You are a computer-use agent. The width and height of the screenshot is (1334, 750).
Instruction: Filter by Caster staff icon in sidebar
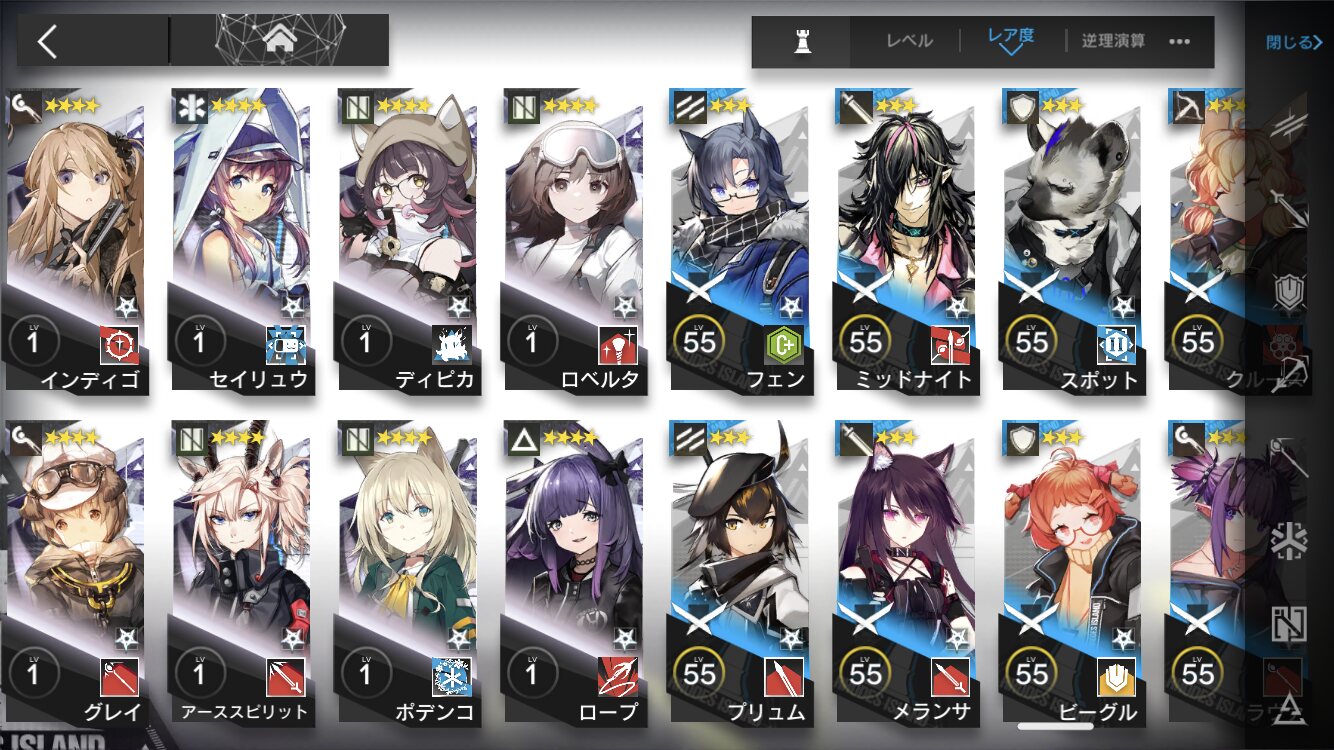click(1290, 458)
